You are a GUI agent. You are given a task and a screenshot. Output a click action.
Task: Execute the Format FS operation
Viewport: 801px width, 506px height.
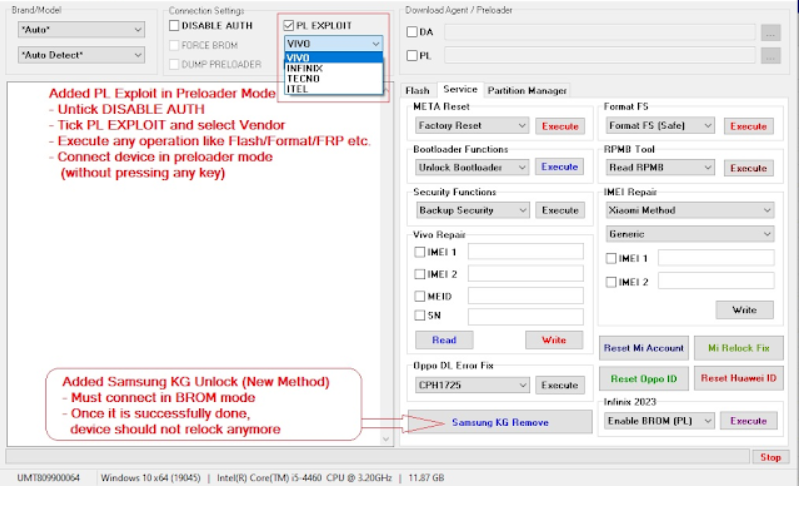click(x=748, y=126)
